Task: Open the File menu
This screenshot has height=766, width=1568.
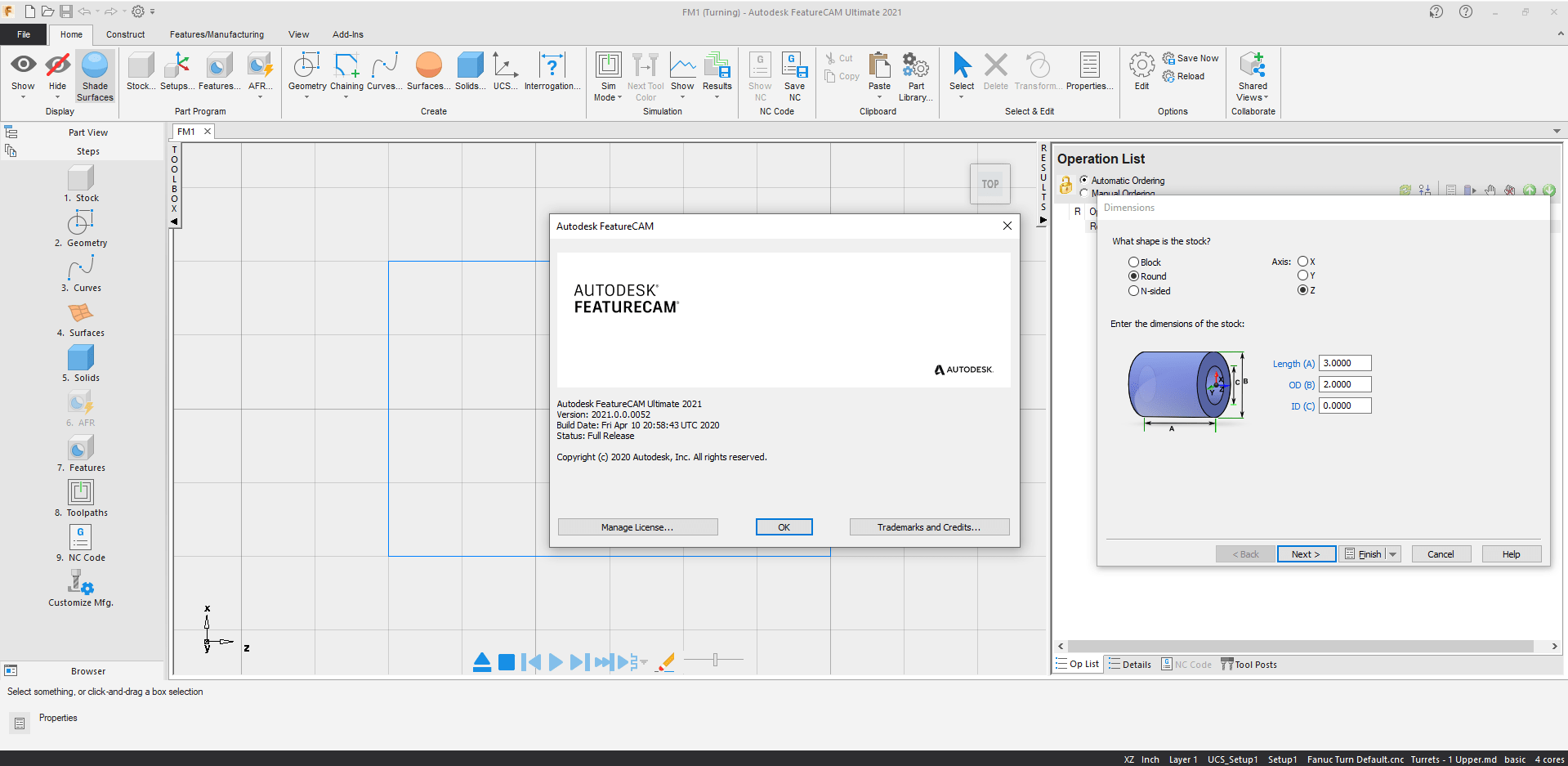Action: [x=24, y=34]
